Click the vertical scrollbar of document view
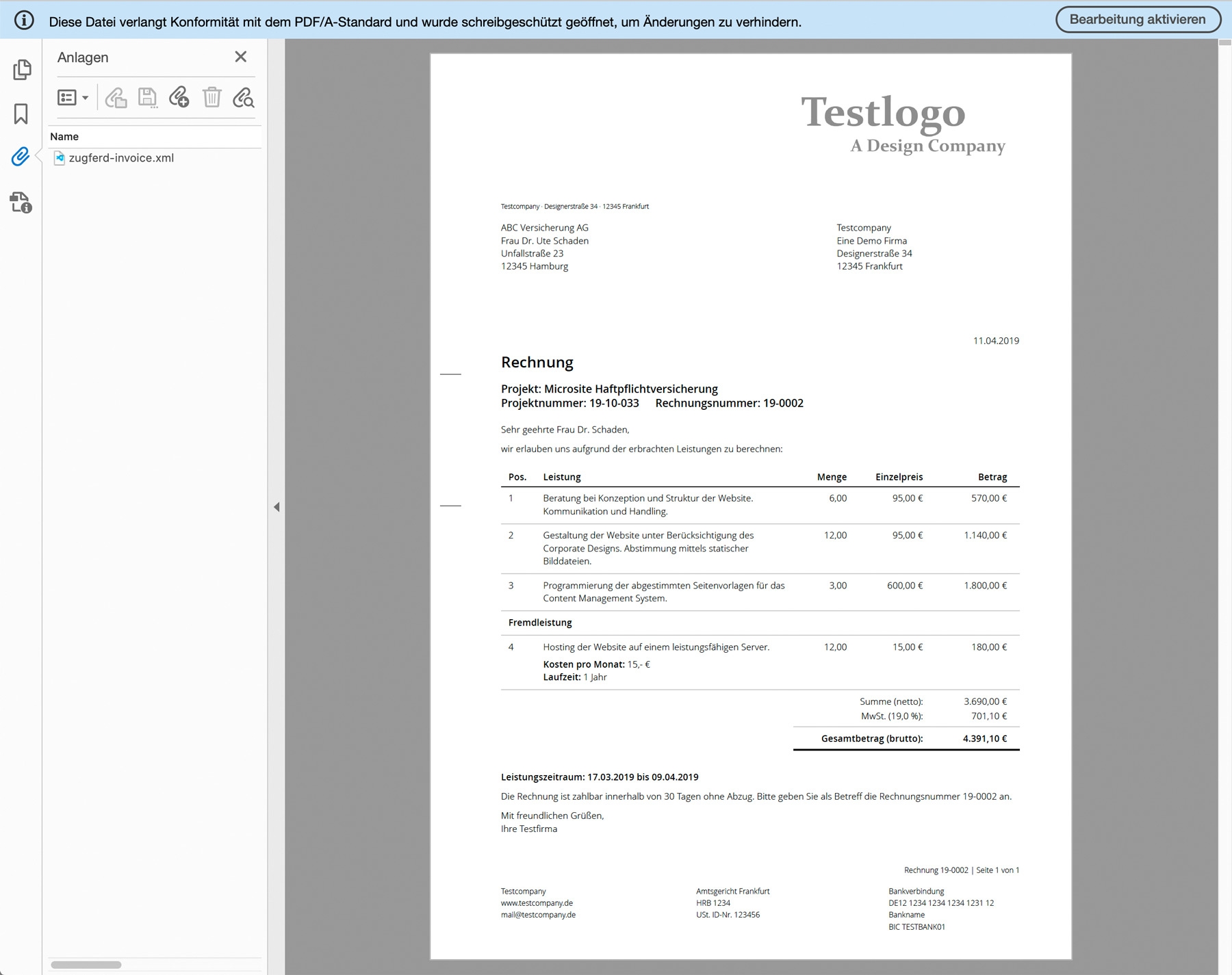1232x975 pixels. (1225, 506)
